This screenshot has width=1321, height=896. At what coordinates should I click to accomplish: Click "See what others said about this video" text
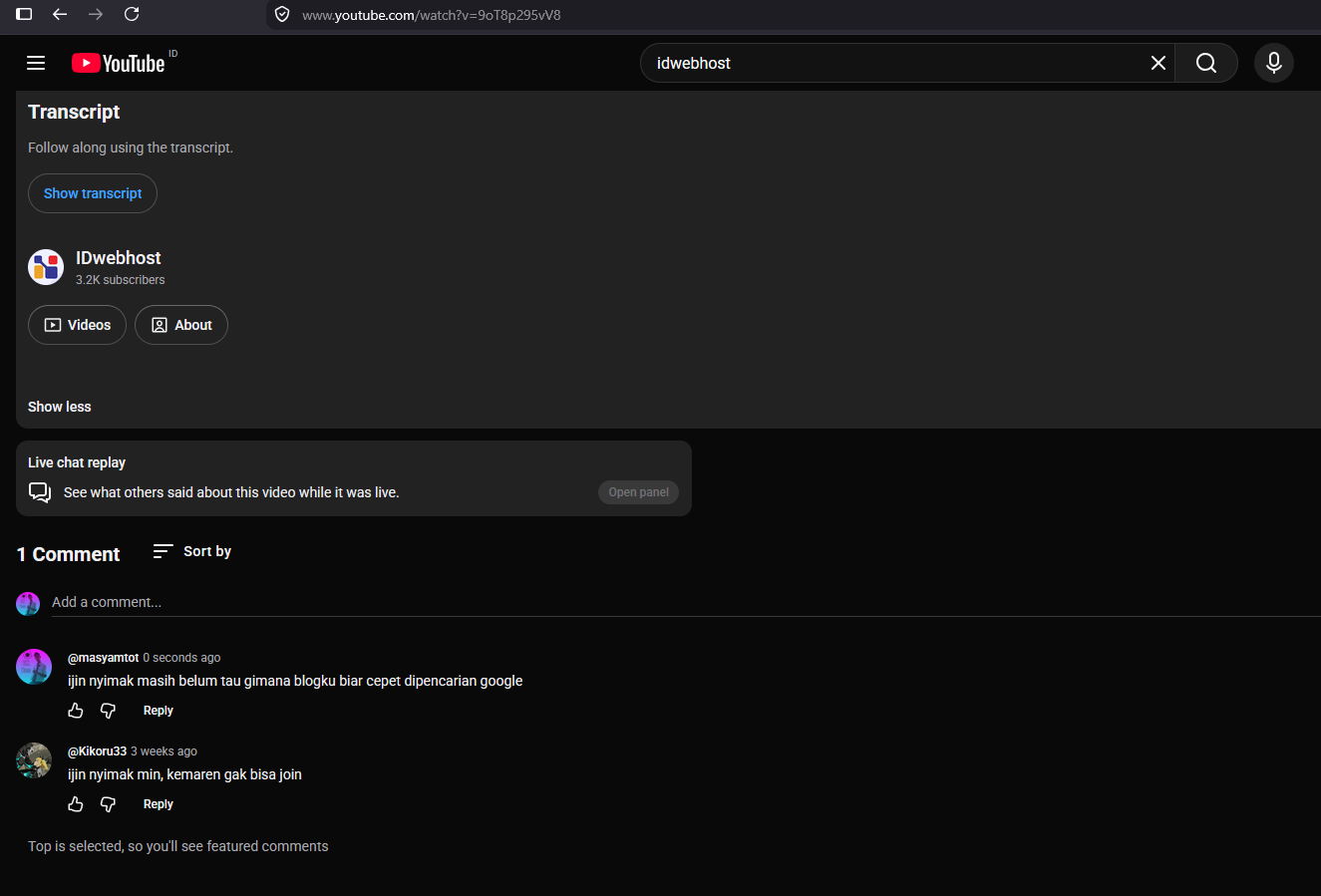pyautogui.click(x=231, y=492)
